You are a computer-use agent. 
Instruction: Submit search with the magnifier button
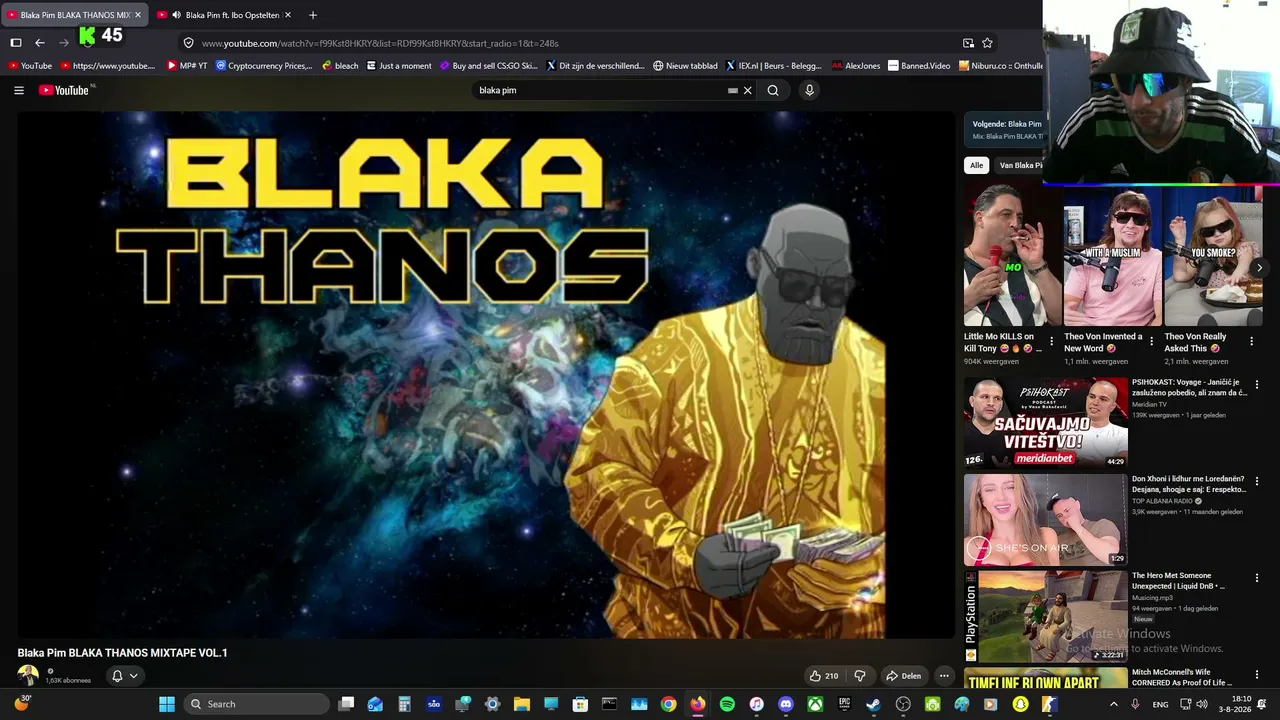pos(773,90)
